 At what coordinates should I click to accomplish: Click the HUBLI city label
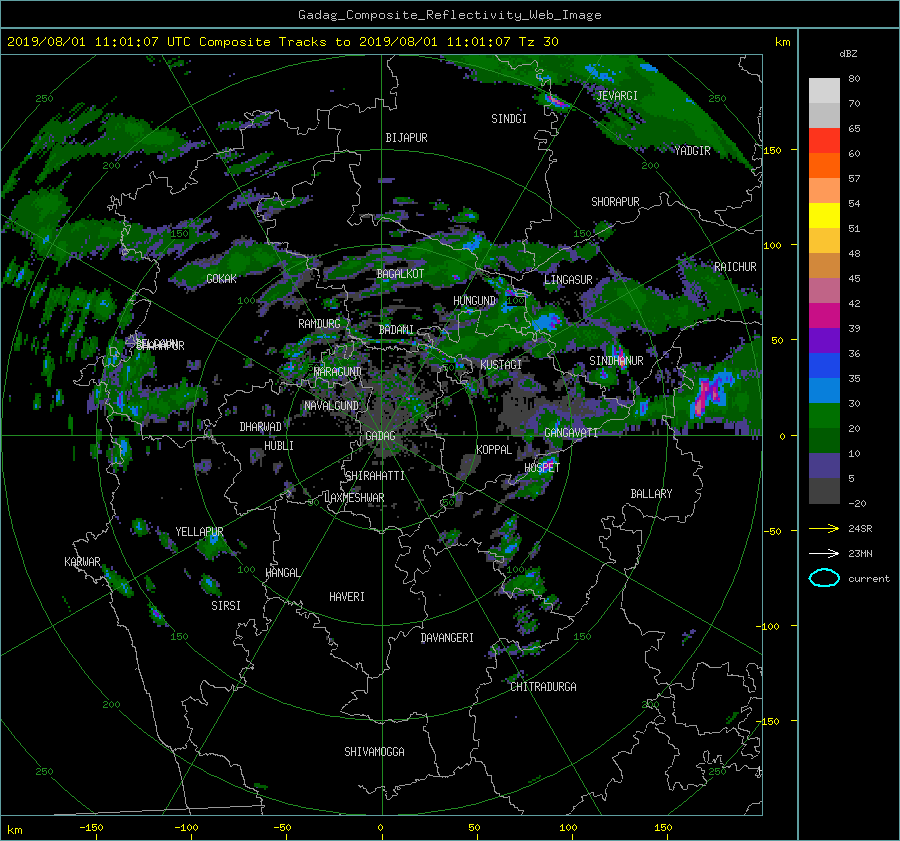point(279,445)
